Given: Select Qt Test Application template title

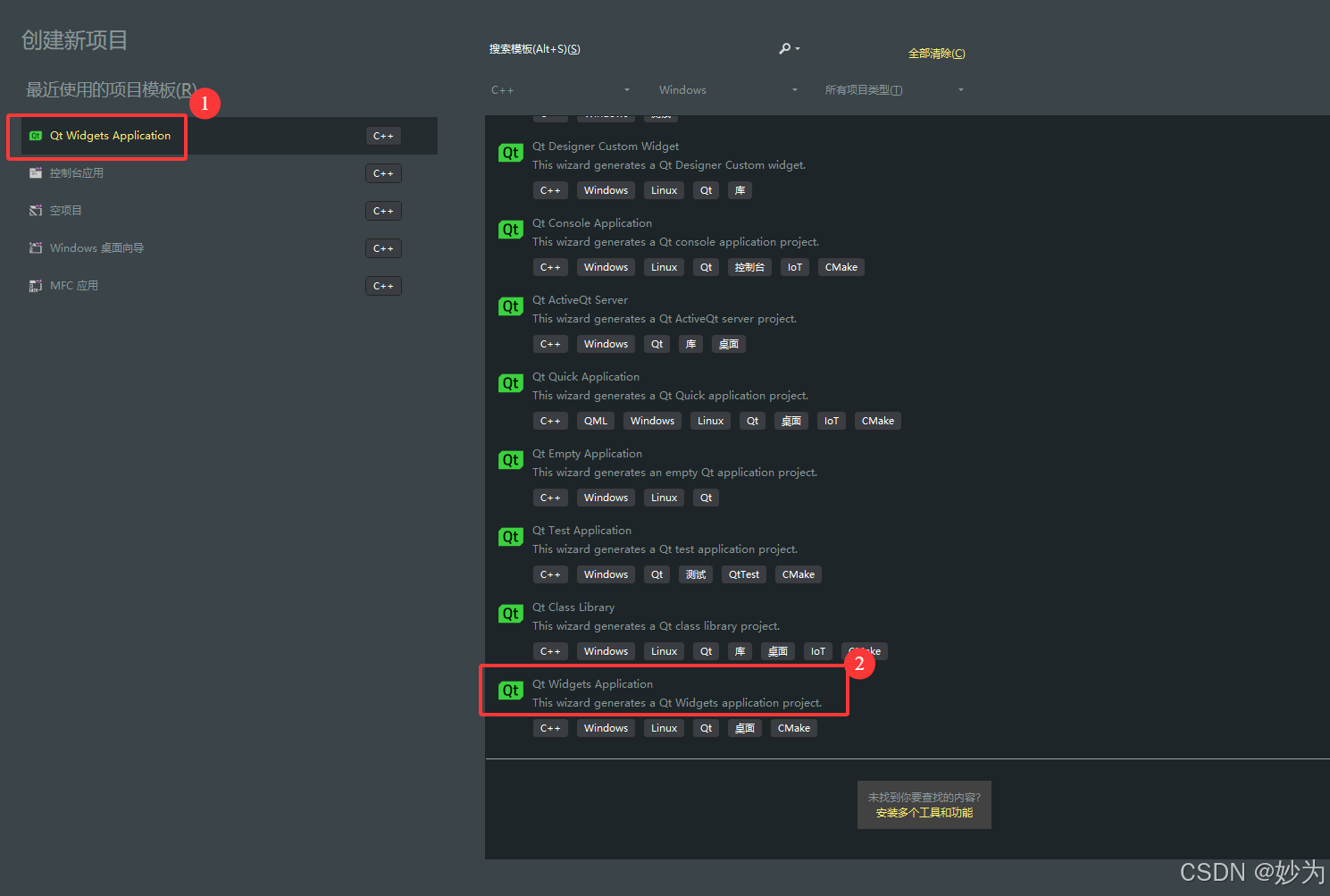Looking at the screenshot, I should coord(581,531).
